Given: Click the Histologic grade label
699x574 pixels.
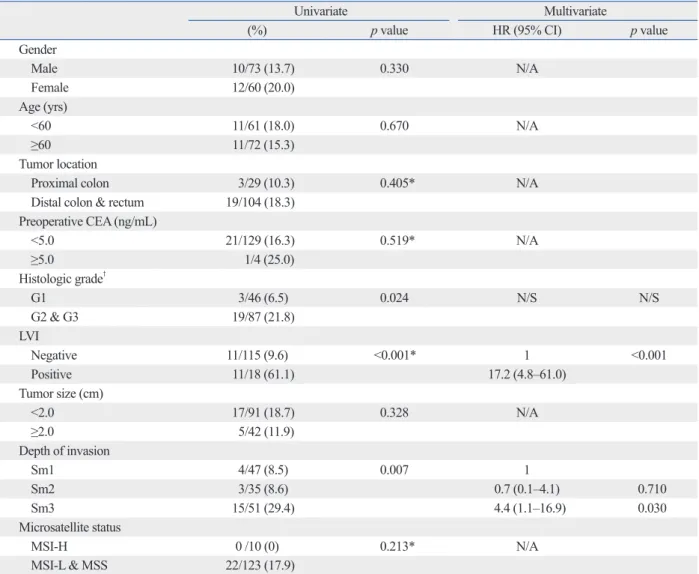Looking at the screenshot, I should (62, 279).
